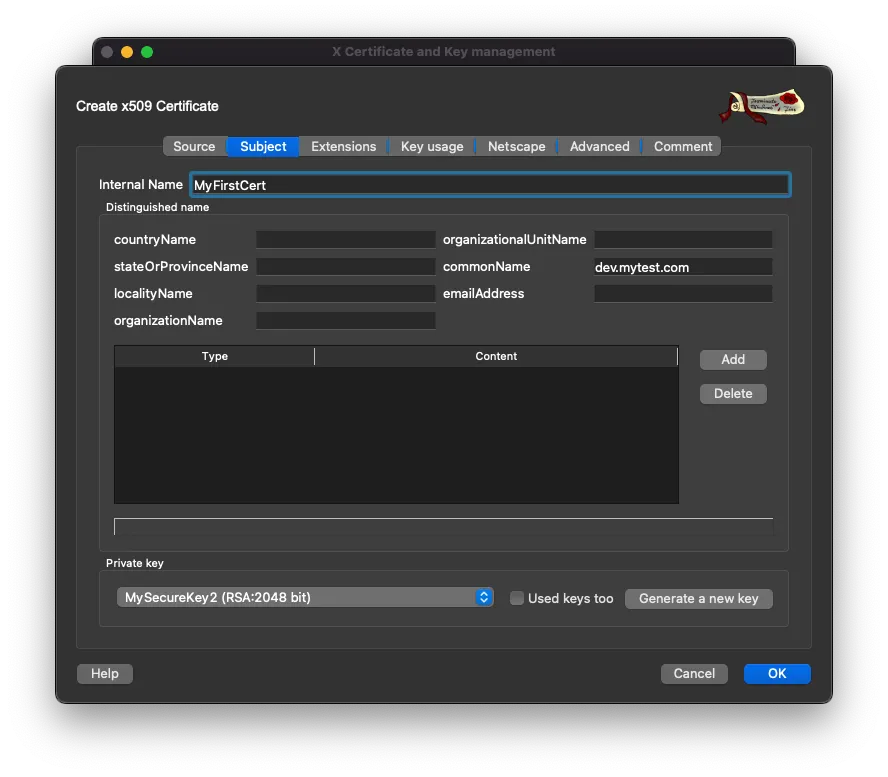This screenshot has height=777, width=888.
Task: Switch to the Source tab
Action: (195, 146)
